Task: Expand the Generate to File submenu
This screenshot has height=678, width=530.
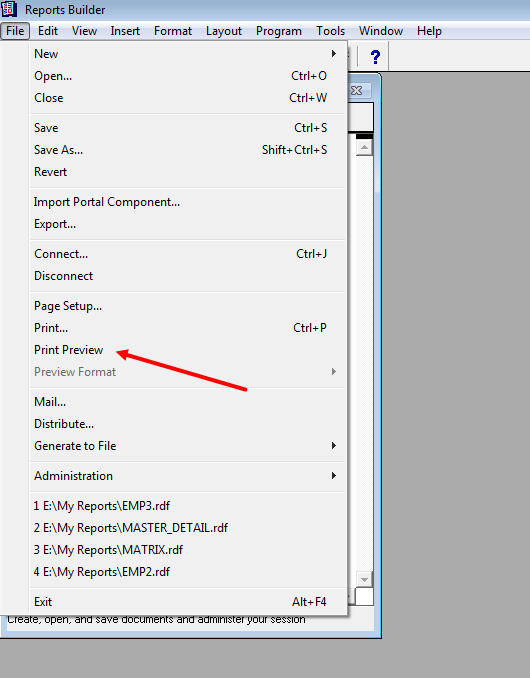Action: pos(188,446)
